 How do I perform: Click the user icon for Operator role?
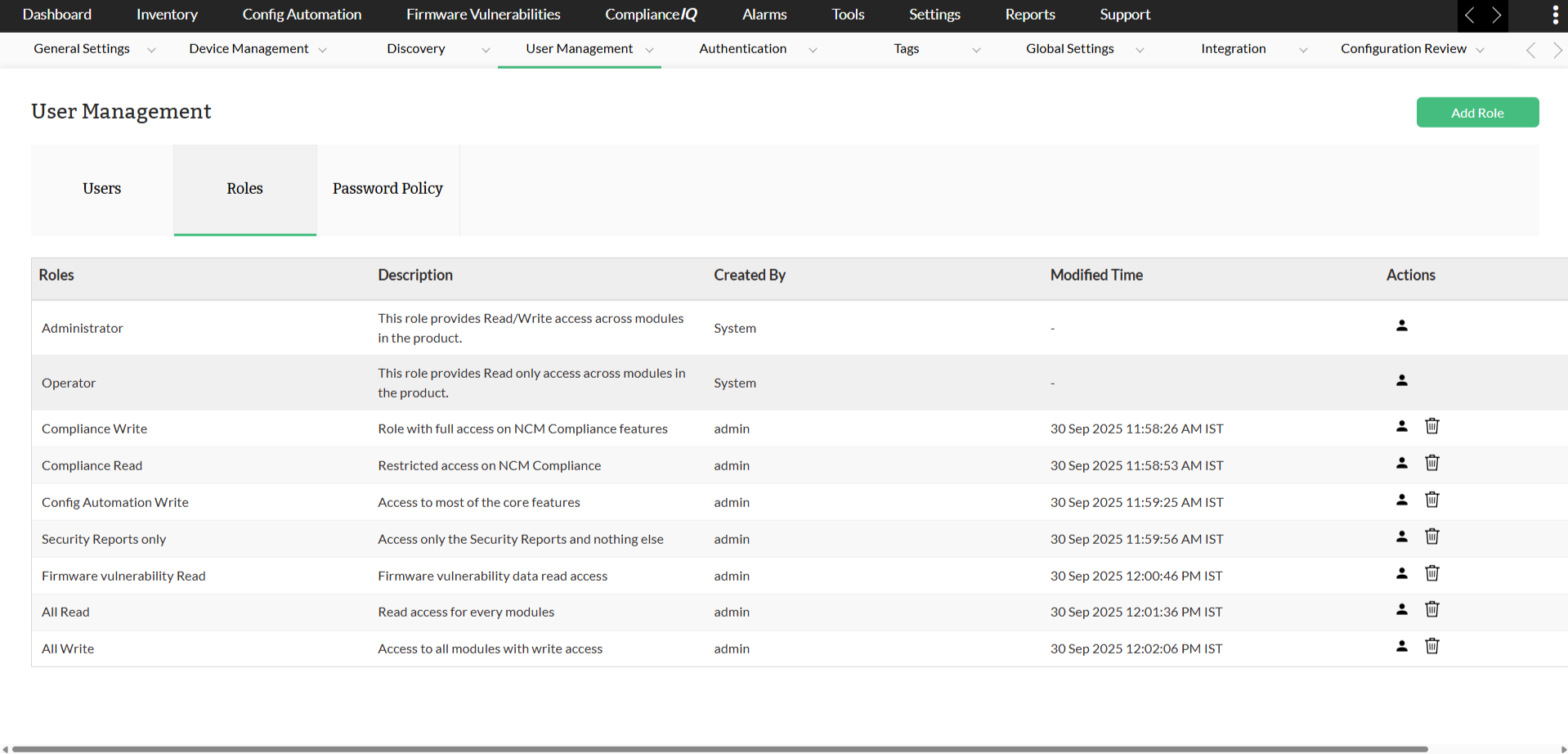tap(1401, 380)
